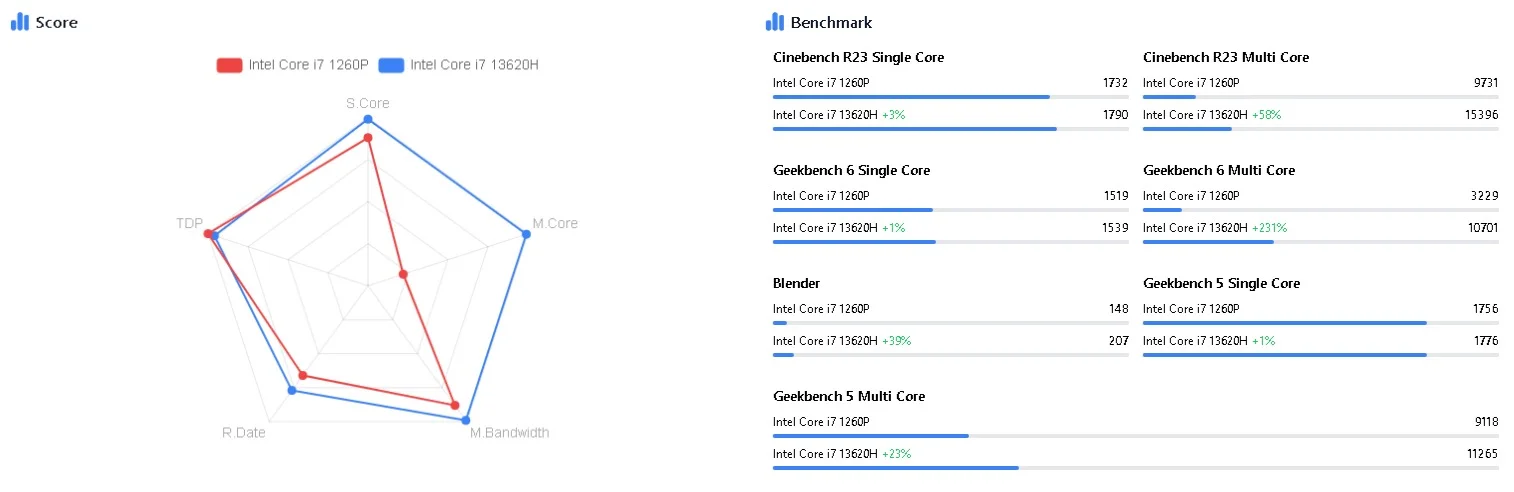Click the Blender benchmark heading
The image size is (1514, 492).
pyautogui.click(x=796, y=283)
